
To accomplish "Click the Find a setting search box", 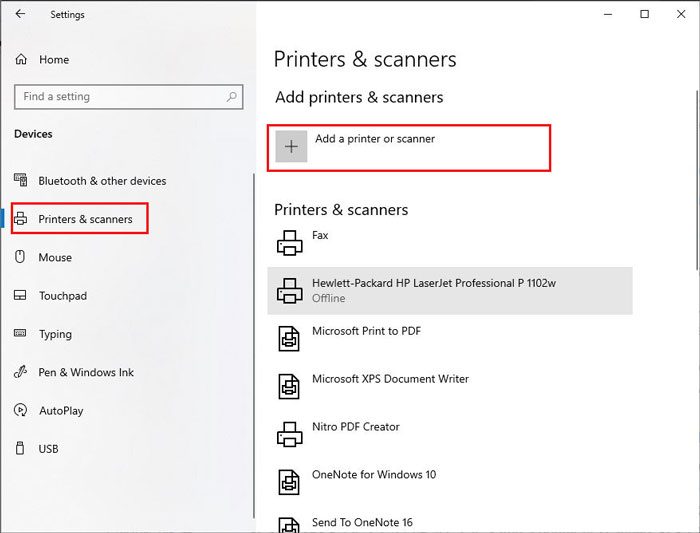I will pyautogui.click(x=129, y=96).
